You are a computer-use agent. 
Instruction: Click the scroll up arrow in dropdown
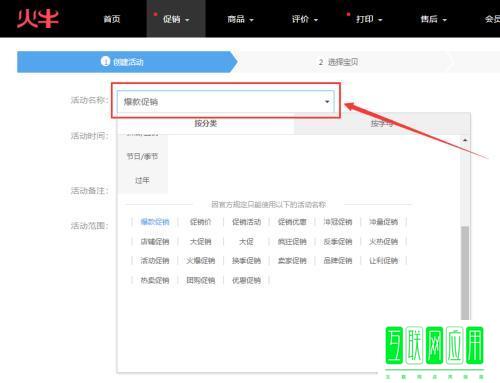pyautogui.click(x=465, y=140)
